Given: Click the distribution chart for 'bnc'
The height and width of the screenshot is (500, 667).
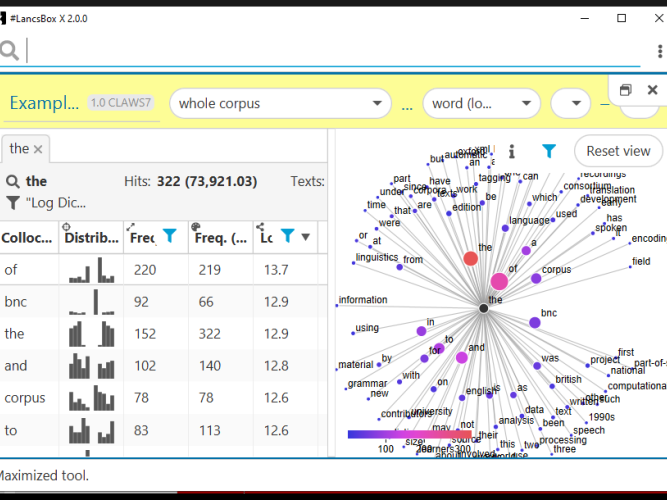Looking at the screenshot, I should click(91, 302).
